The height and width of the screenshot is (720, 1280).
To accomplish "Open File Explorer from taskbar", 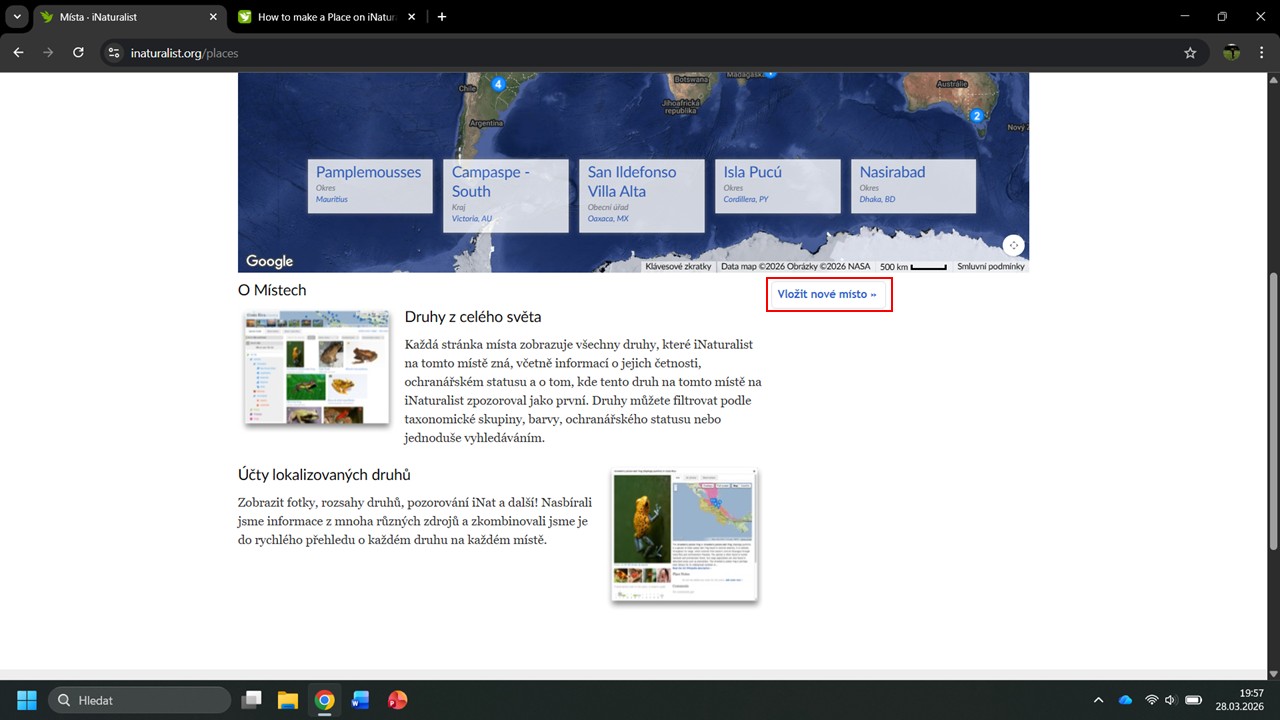I will coord(288,700).
